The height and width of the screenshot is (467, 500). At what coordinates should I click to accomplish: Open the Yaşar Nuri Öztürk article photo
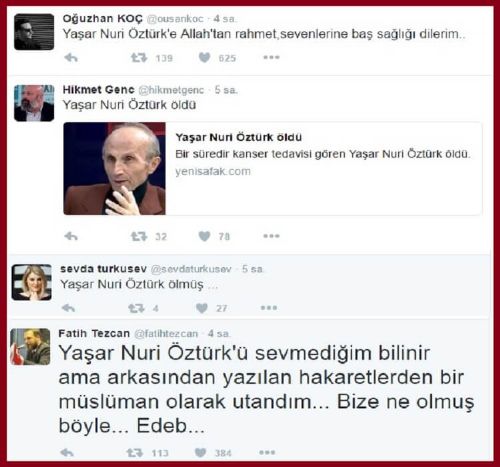tap(114, 168)
